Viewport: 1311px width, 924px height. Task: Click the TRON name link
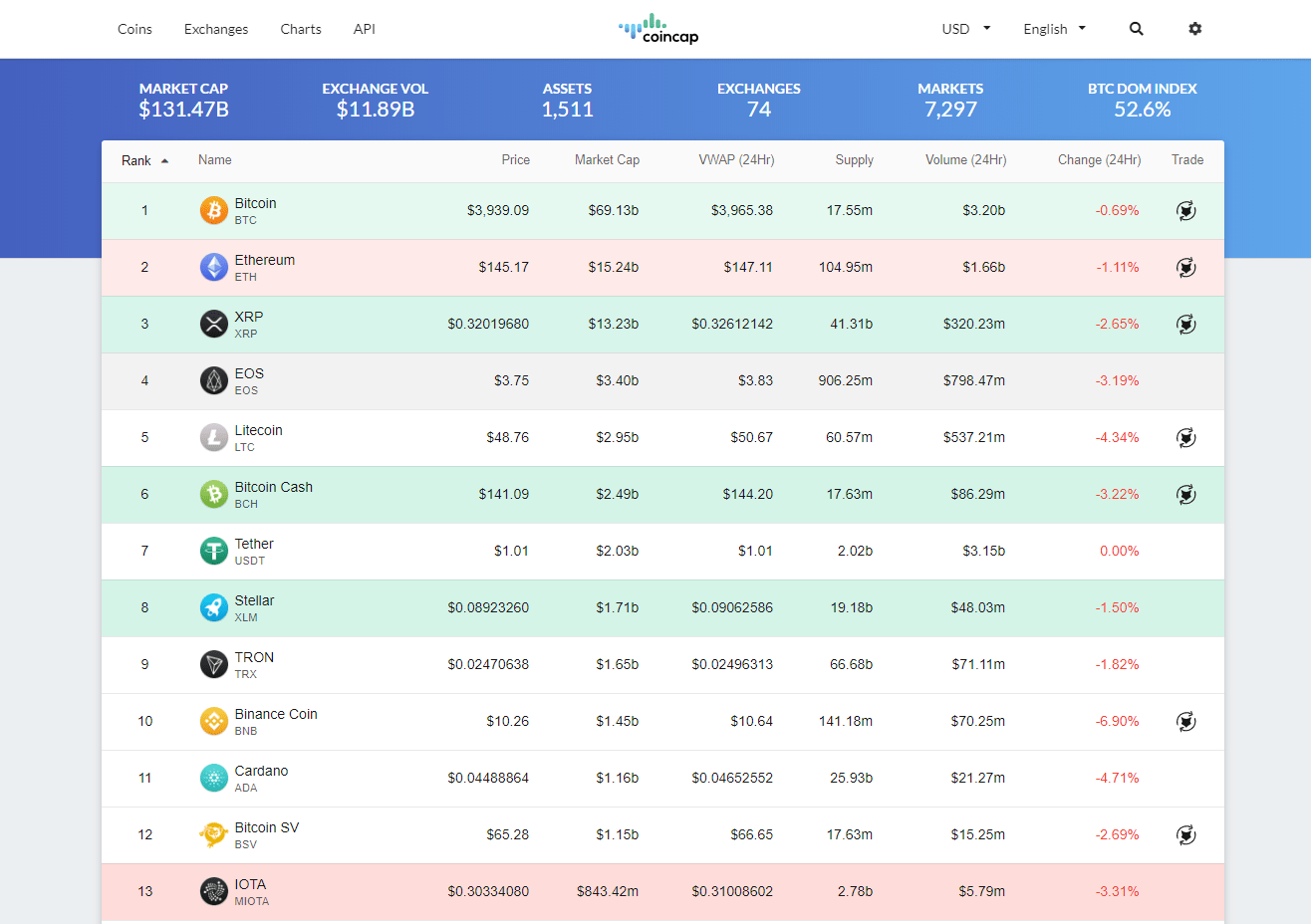click(254, 657)
